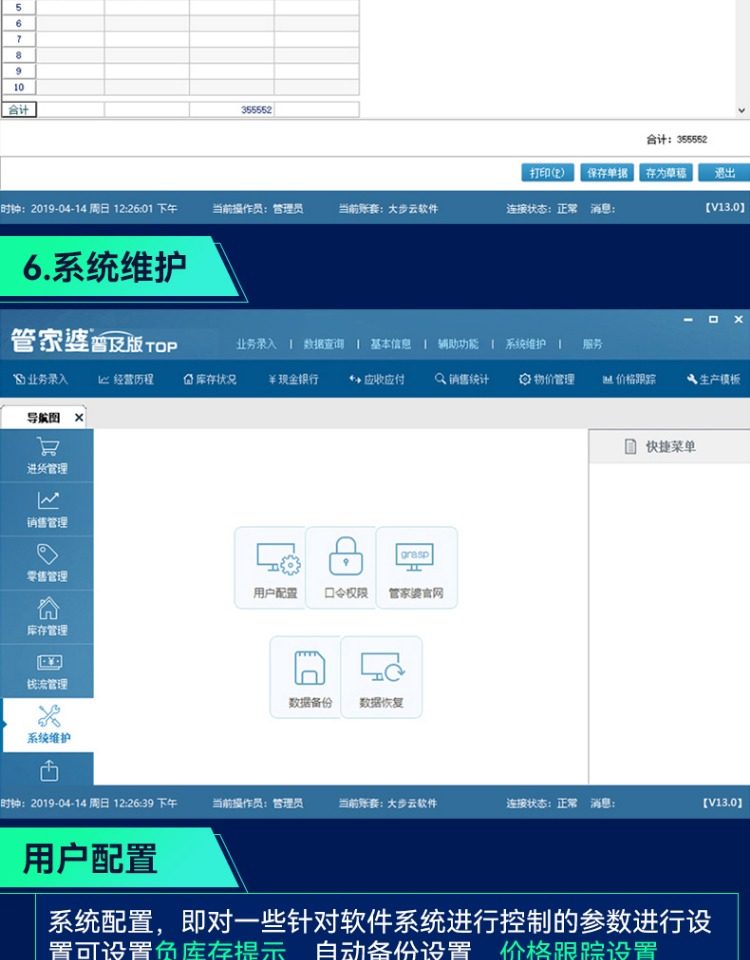The height and width of the screenshot is (960, 750).
Task: Select the 合计 row header cell
Action: [x=19, y=110]
